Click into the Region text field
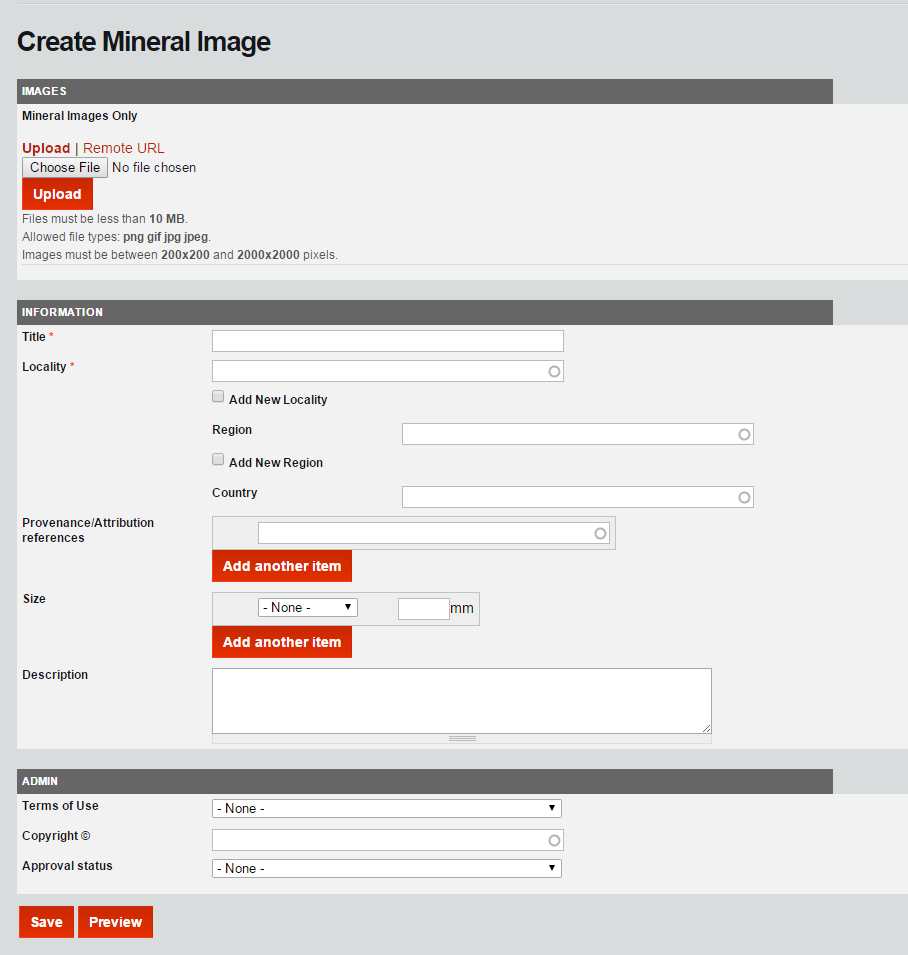 [578, 434]
